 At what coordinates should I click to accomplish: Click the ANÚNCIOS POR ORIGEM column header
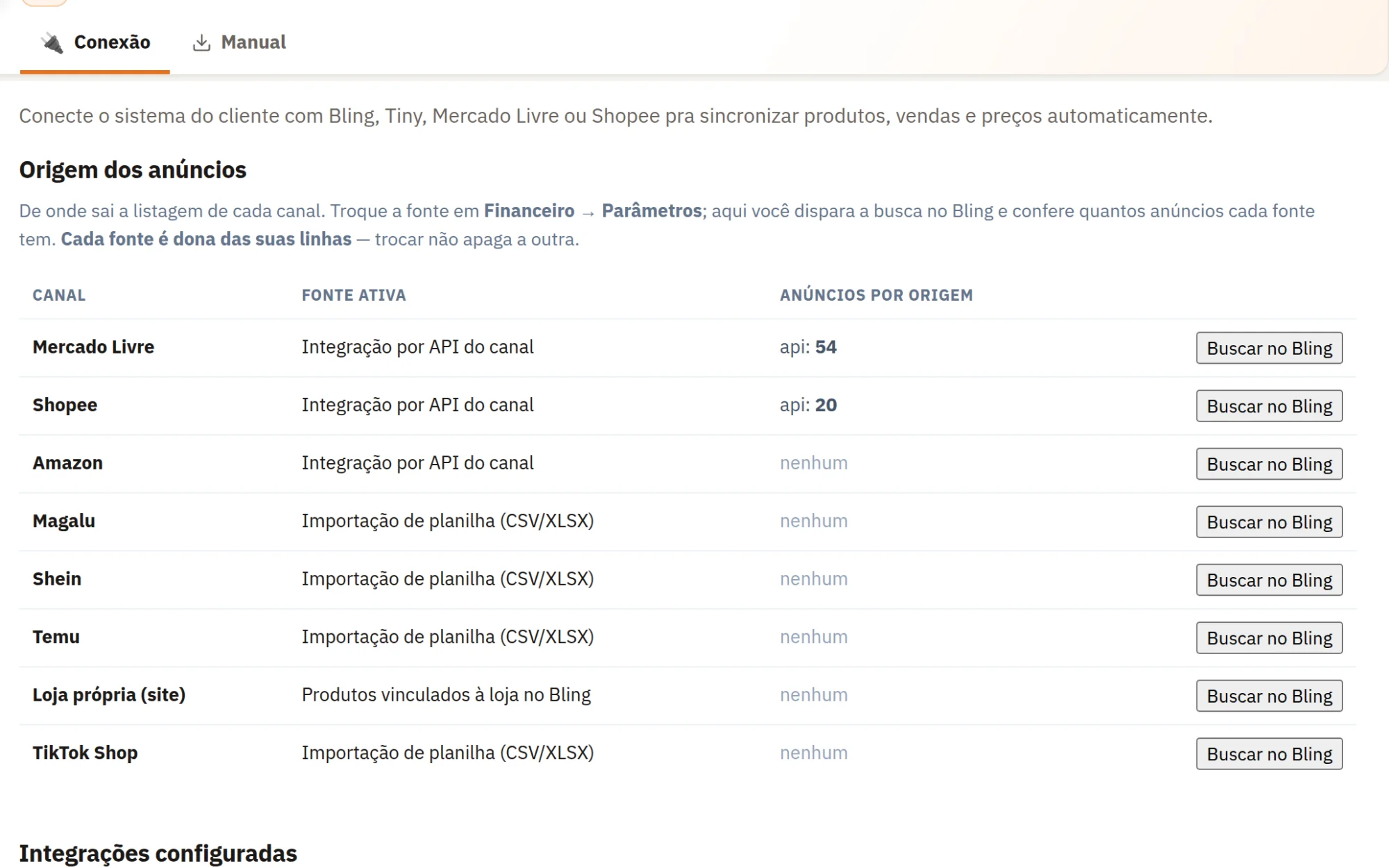click(876, 295)
